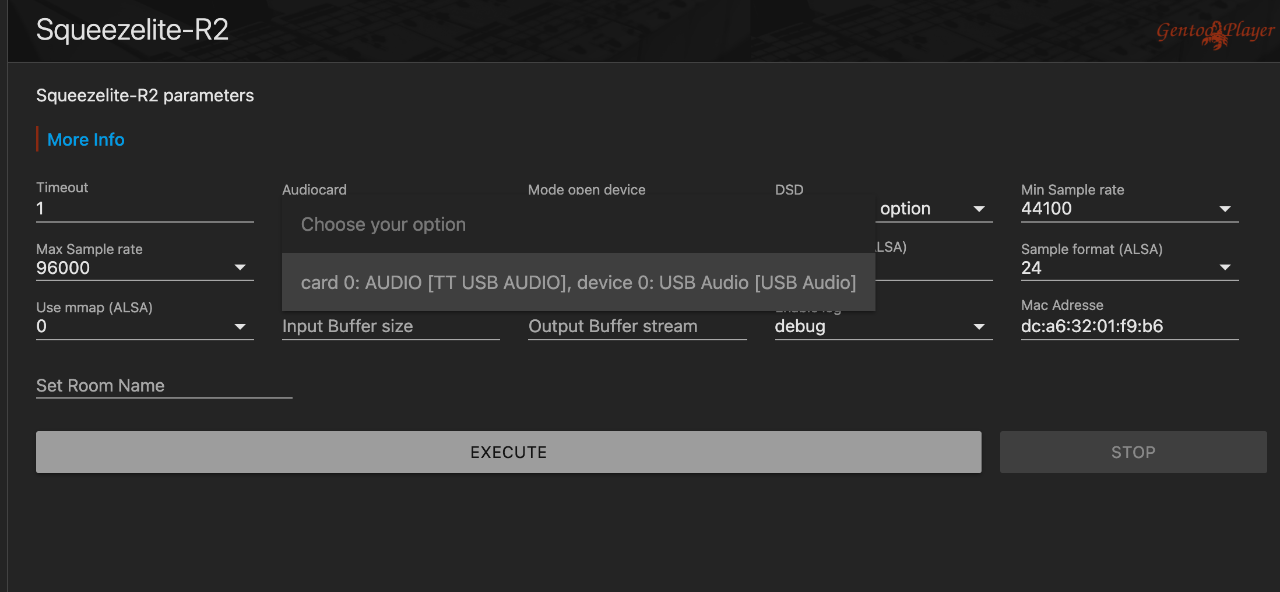Focus the Timeout input field
The height and width of the screenshot is (592, 1280).
pos(145,209)
